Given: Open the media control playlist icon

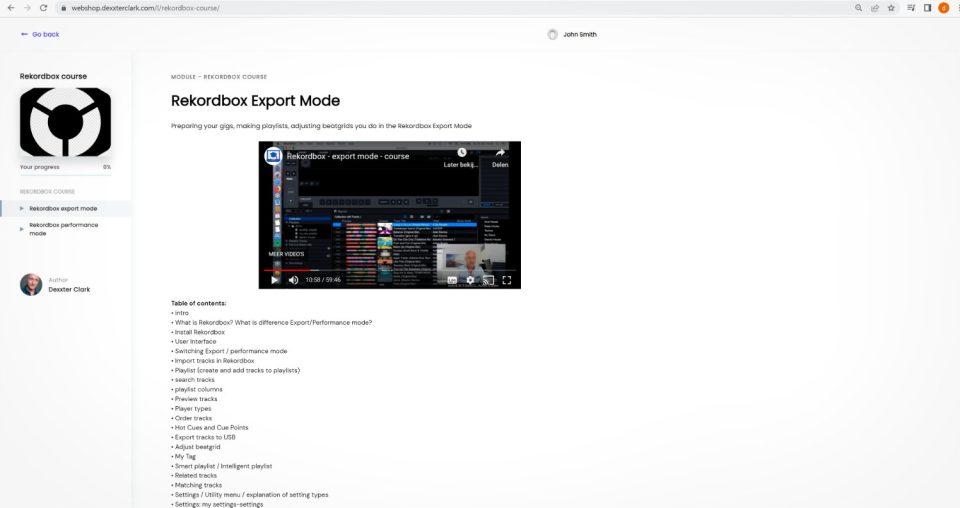Looking at the screenshot, I should tap(911, 8).
